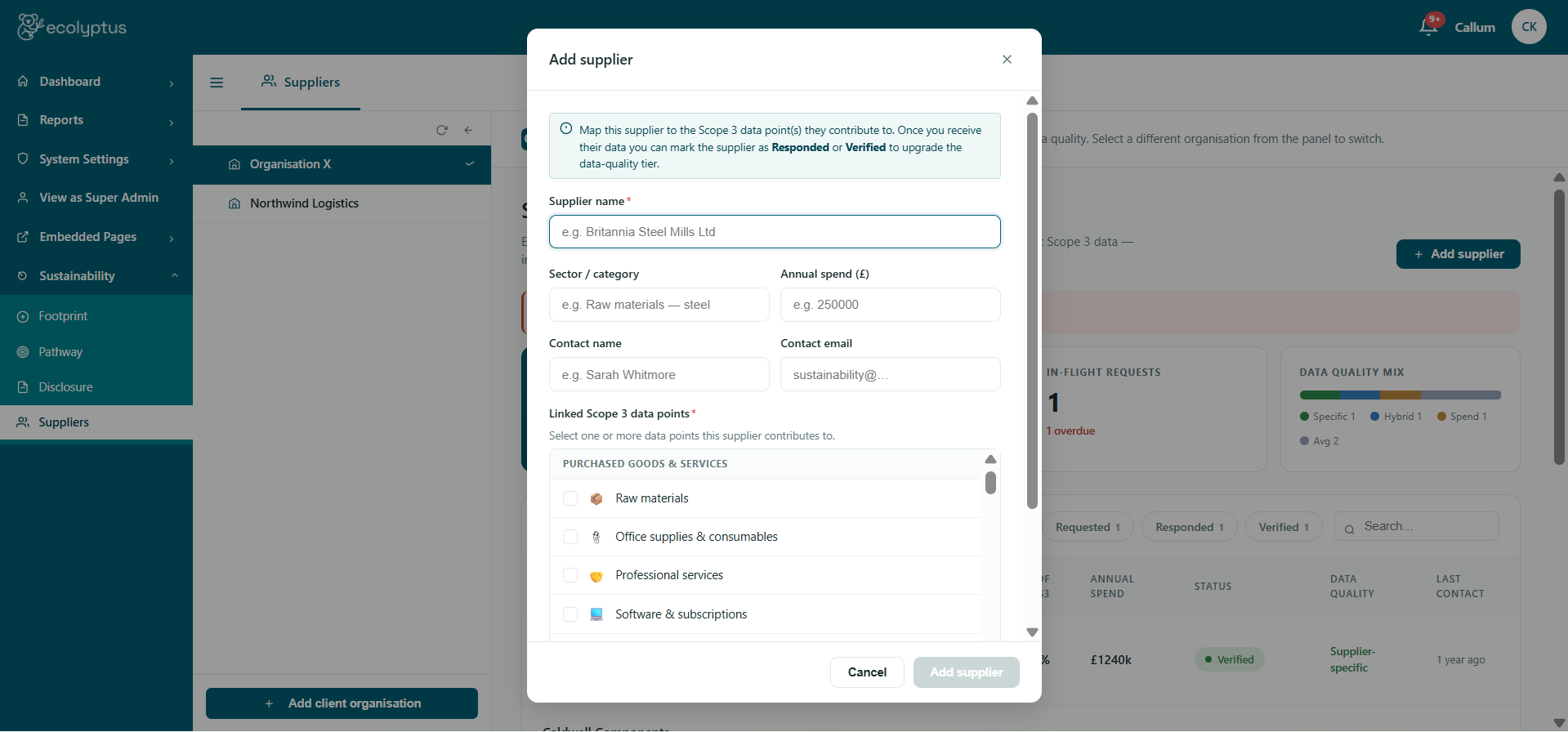Click the Suppliers people icon in sidebar

tap(23, 422)
